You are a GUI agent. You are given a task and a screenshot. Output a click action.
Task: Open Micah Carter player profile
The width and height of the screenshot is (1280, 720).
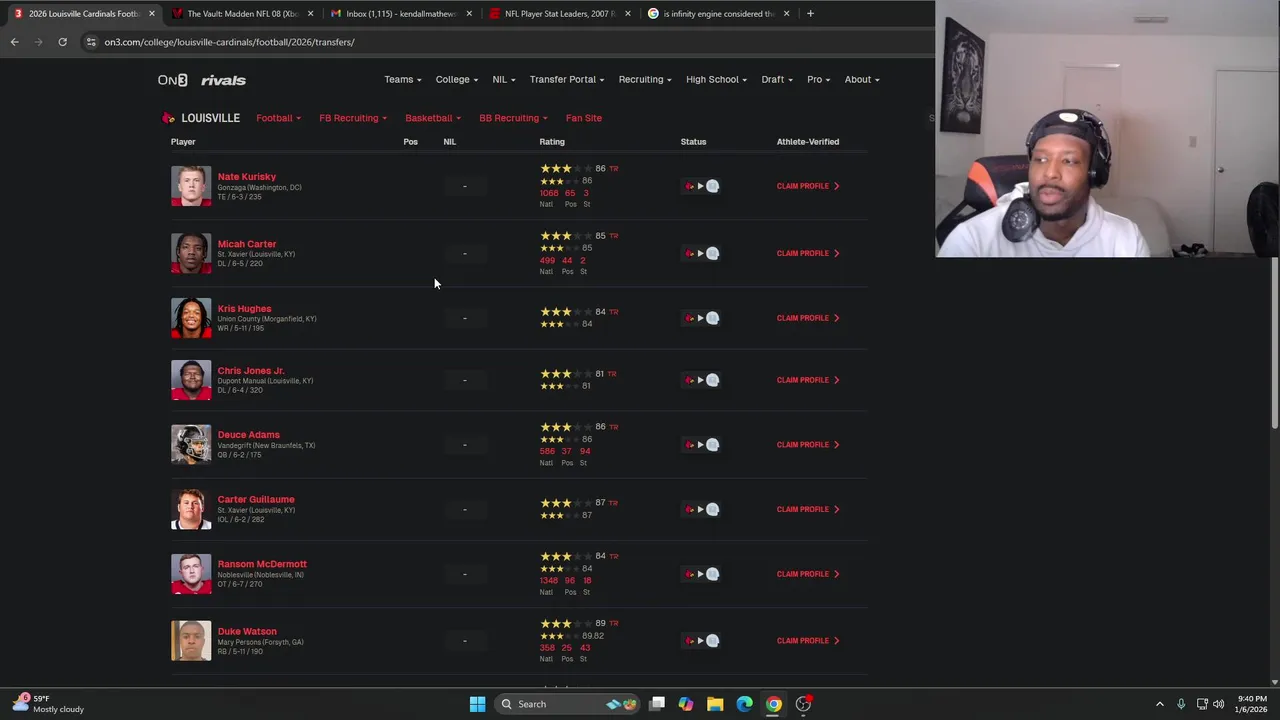point(247,244)
